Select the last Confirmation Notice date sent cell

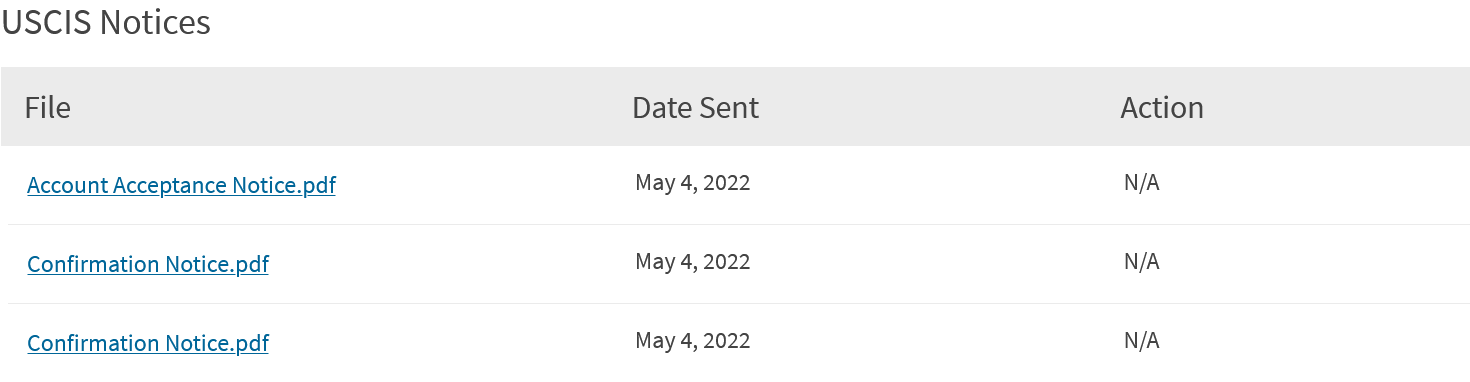pos(692,340)
